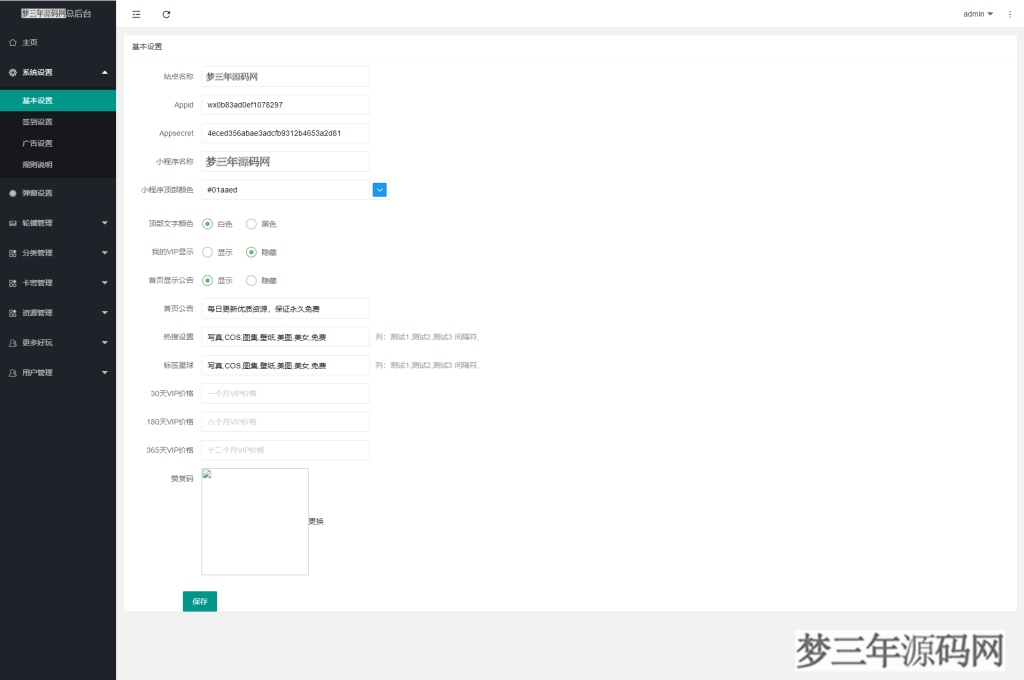Open the 小程序顶部颜色 color picker

tap(378, 189)
